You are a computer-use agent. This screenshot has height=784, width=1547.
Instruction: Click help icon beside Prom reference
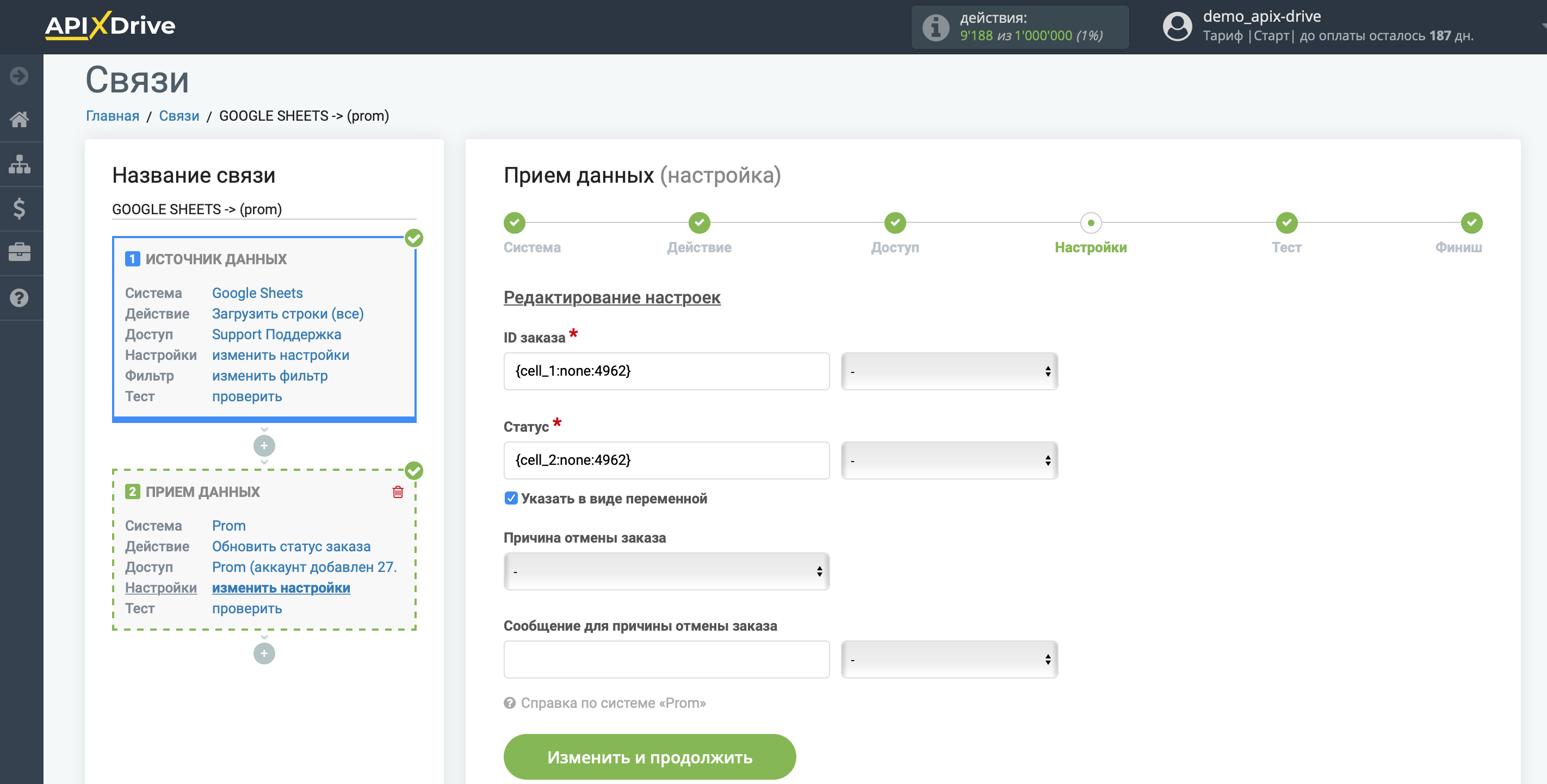click(x=509, y=703)
